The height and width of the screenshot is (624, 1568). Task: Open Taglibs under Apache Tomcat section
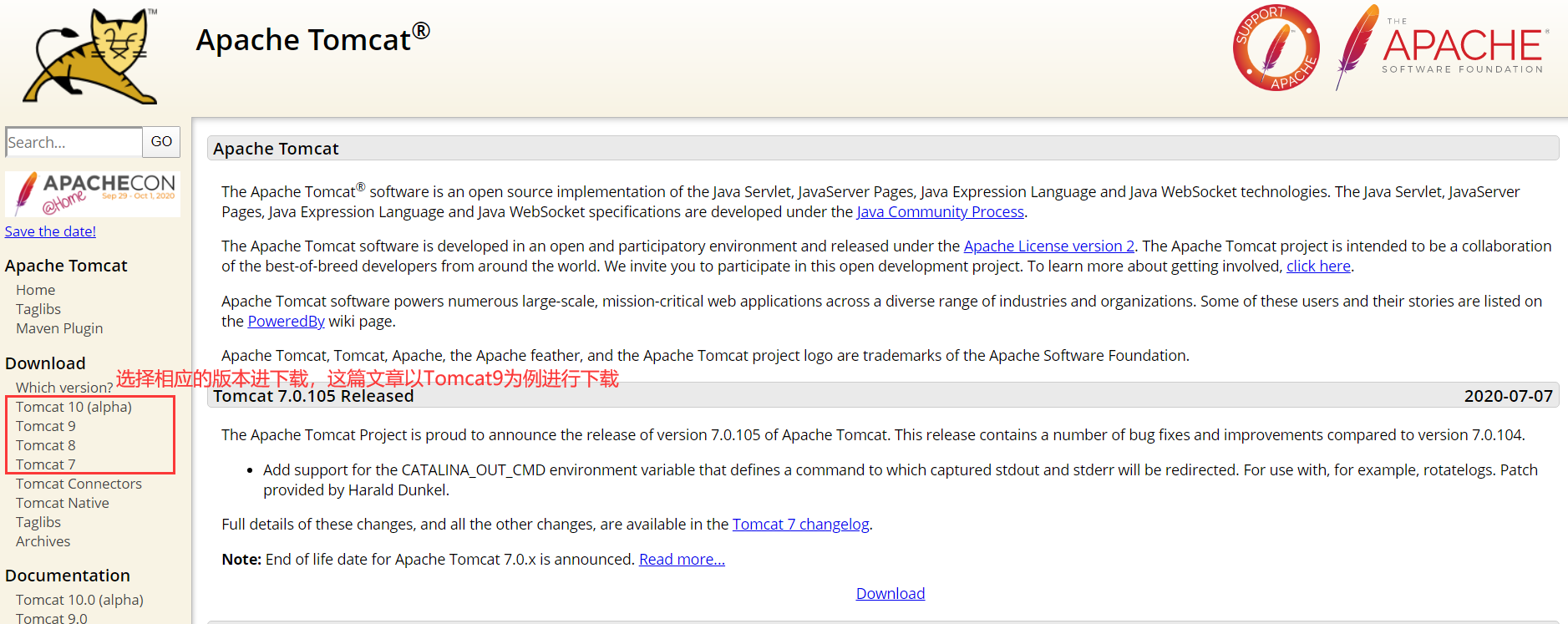click(38, 309)
